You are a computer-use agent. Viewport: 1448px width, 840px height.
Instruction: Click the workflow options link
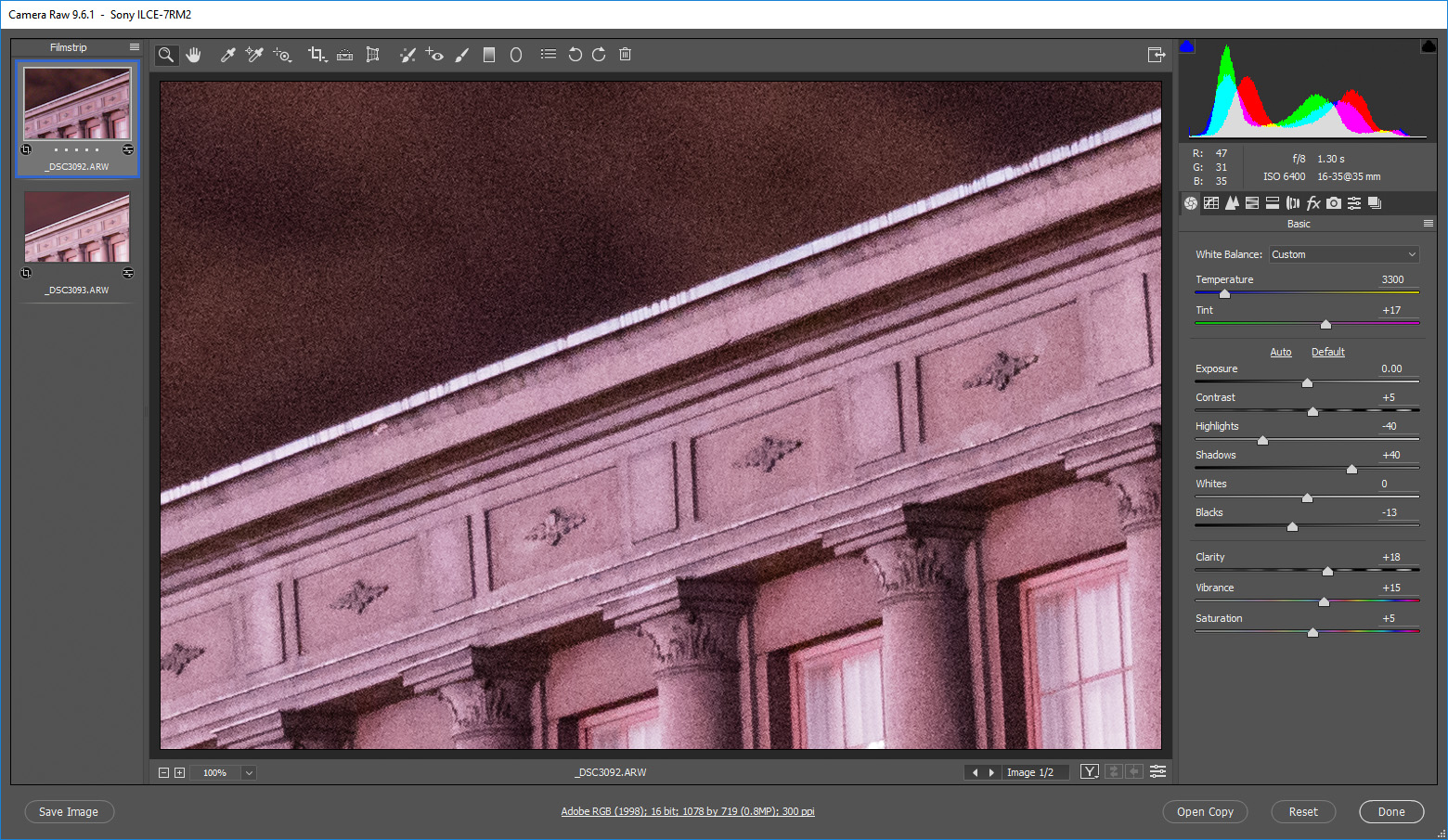(x=687, y=811)
